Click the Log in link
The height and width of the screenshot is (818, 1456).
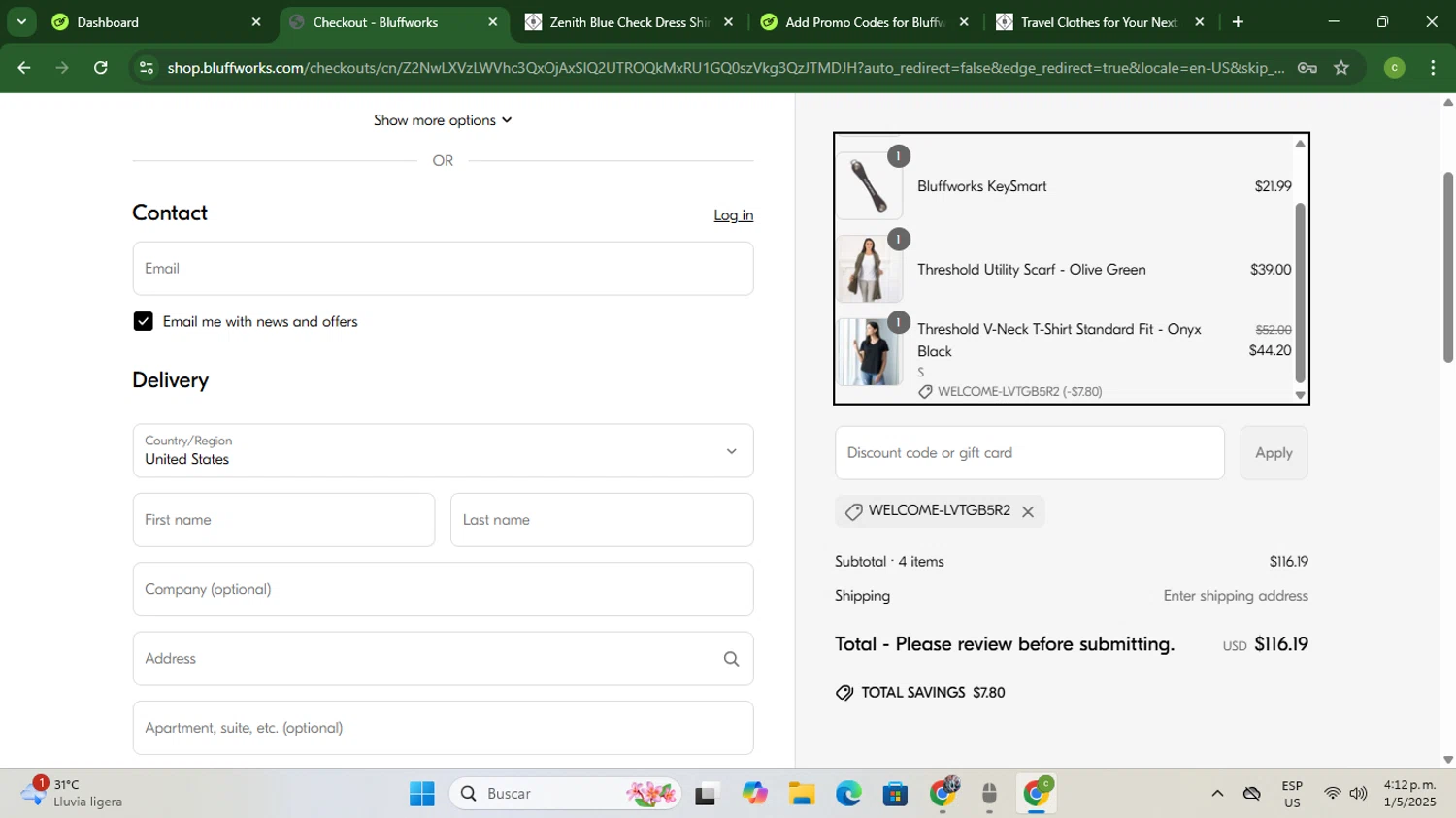(733, 215)
